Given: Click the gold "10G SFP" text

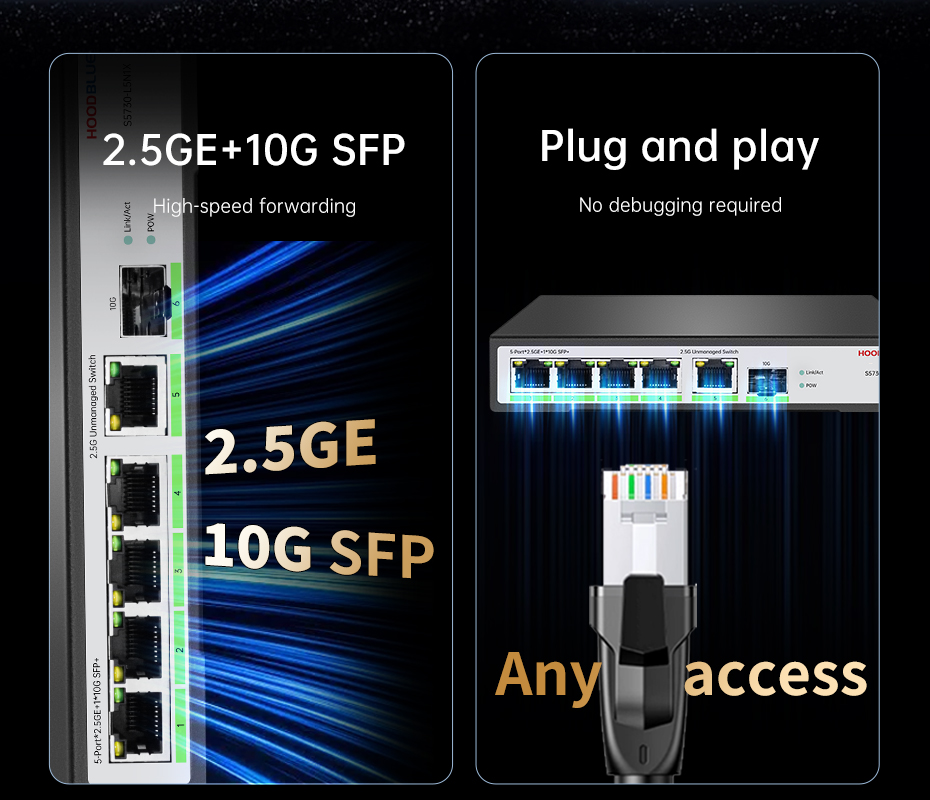Looking at the screenshot, I should [x=319, y=550].
